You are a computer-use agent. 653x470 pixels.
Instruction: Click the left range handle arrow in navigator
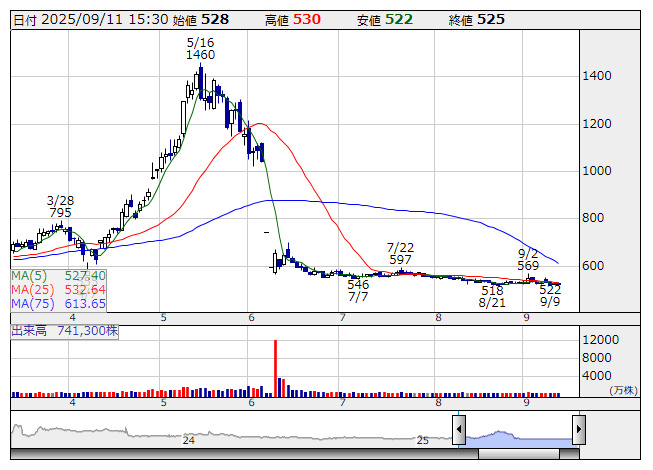click(x=458, y=431)
